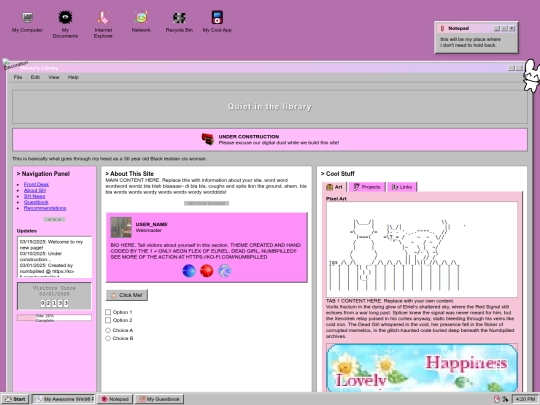The width and height of the screenshot is (540, 405).
Task: Launch the Internet Explorer desktop icon
Action: click(x=103, y=24)
